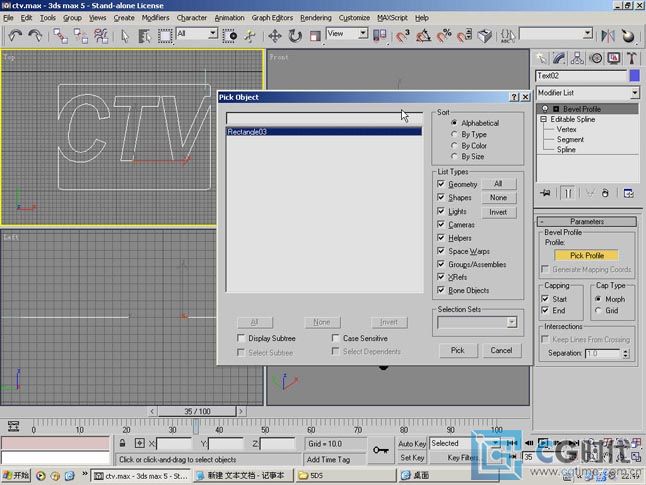Open the Rendering menu
The height and width of the screenshot is (485, 646).
[x=316, y=18]
